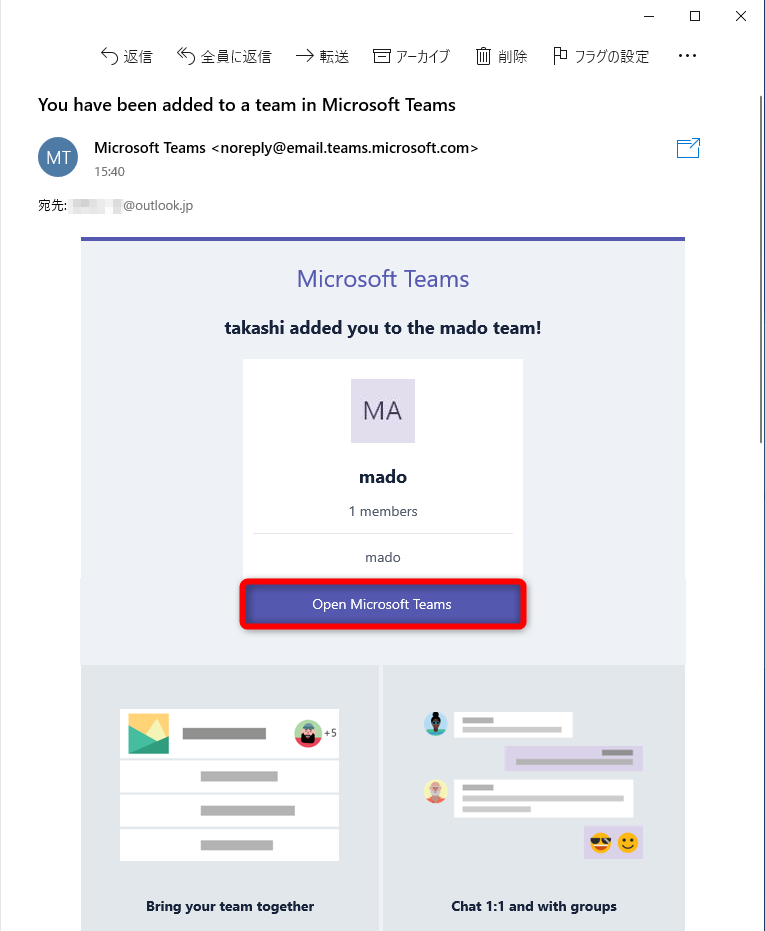Viewport: 765px width, 931px height.
Task: Click the Delete (削除) trash icon
Action: tap(483, 56)
